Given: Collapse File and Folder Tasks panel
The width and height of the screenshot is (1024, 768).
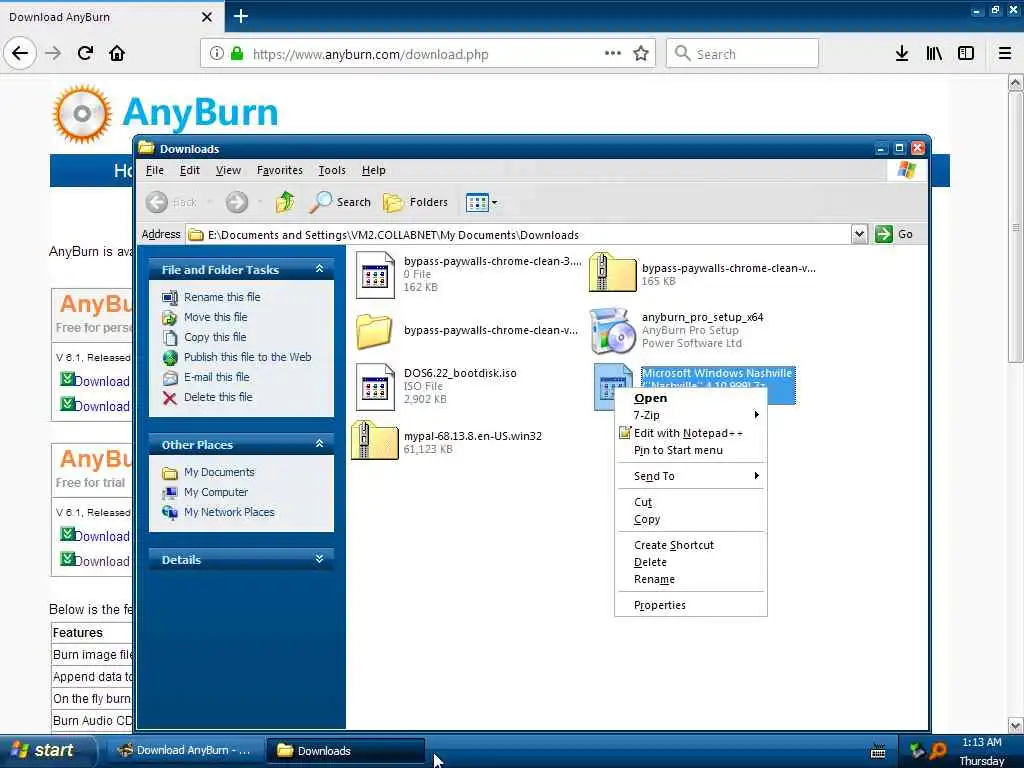Looking at the screenshot, I should (319, 269).
